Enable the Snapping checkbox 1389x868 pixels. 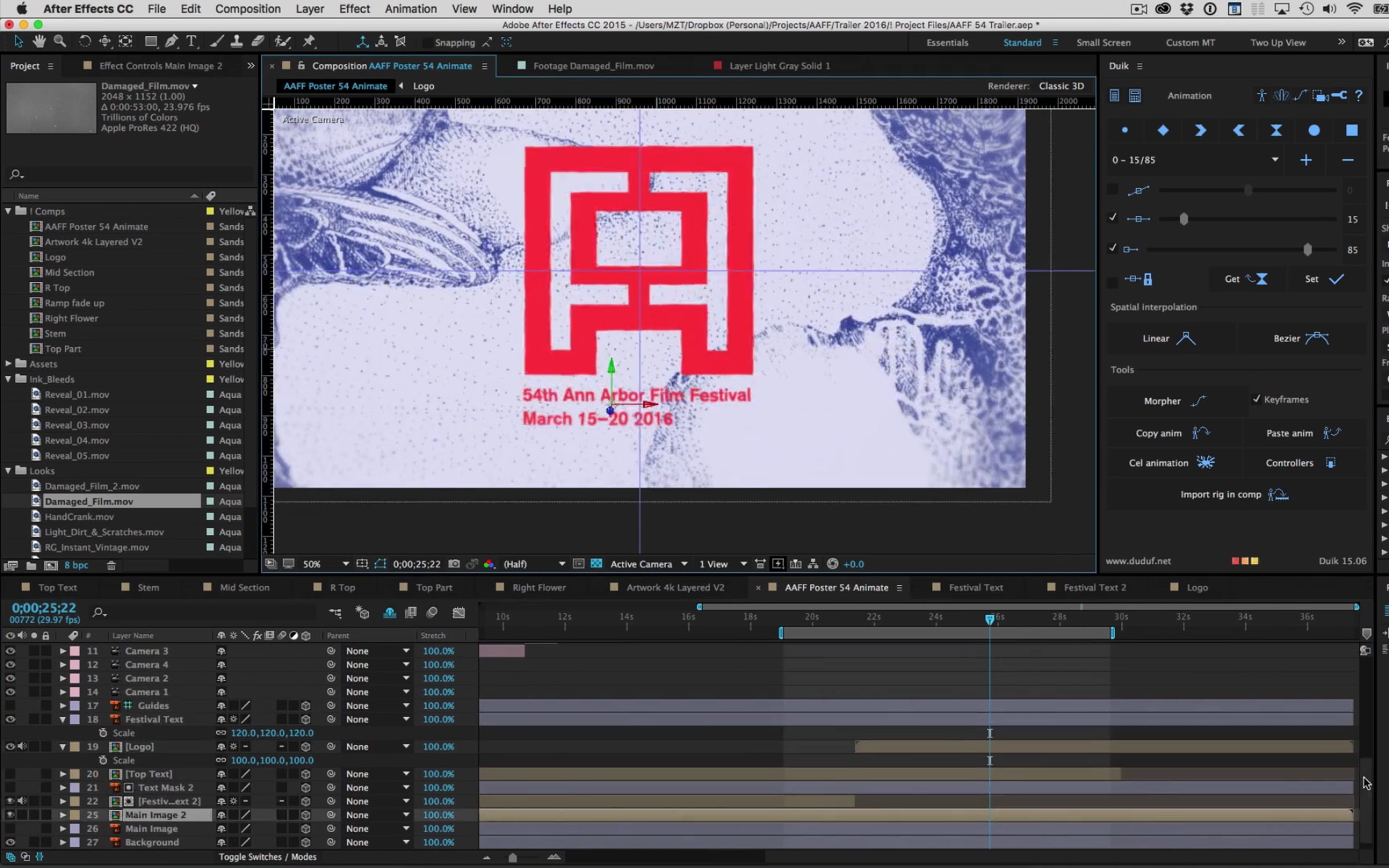tap(427, 43)
